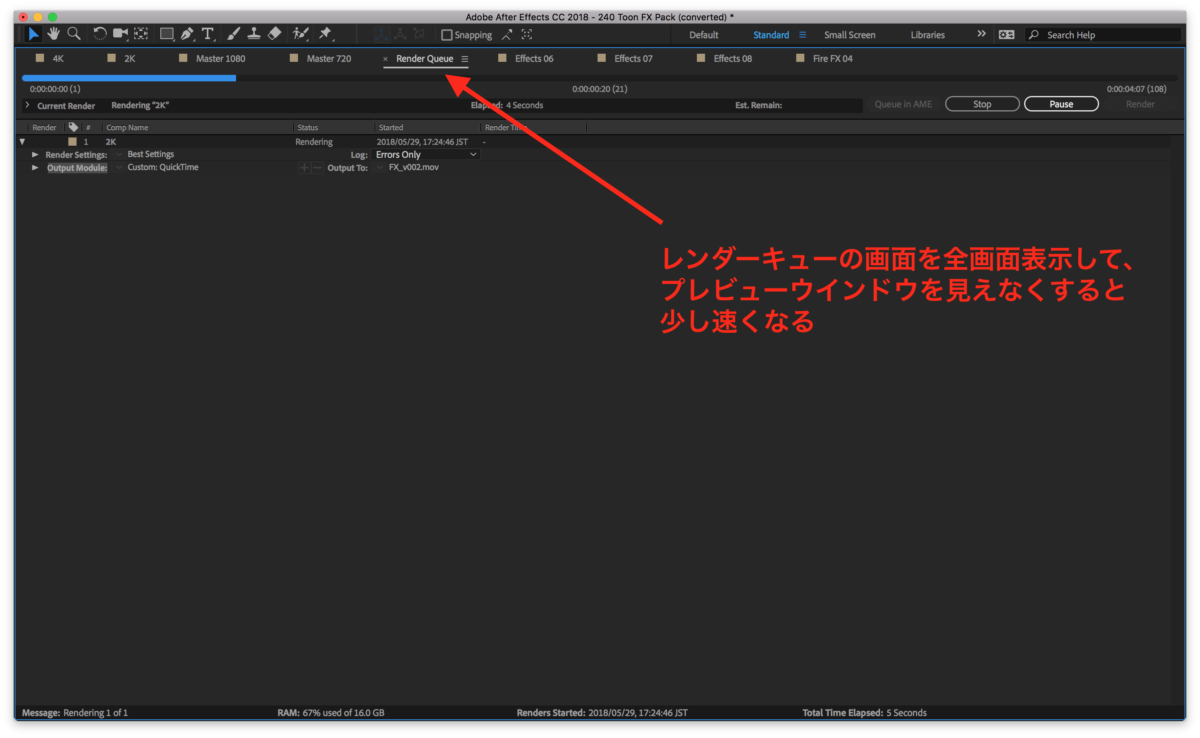This screenshot has height=738, width=1200.
Task: Choose the Libraries workspace
Action: click(x=928, y=35)
